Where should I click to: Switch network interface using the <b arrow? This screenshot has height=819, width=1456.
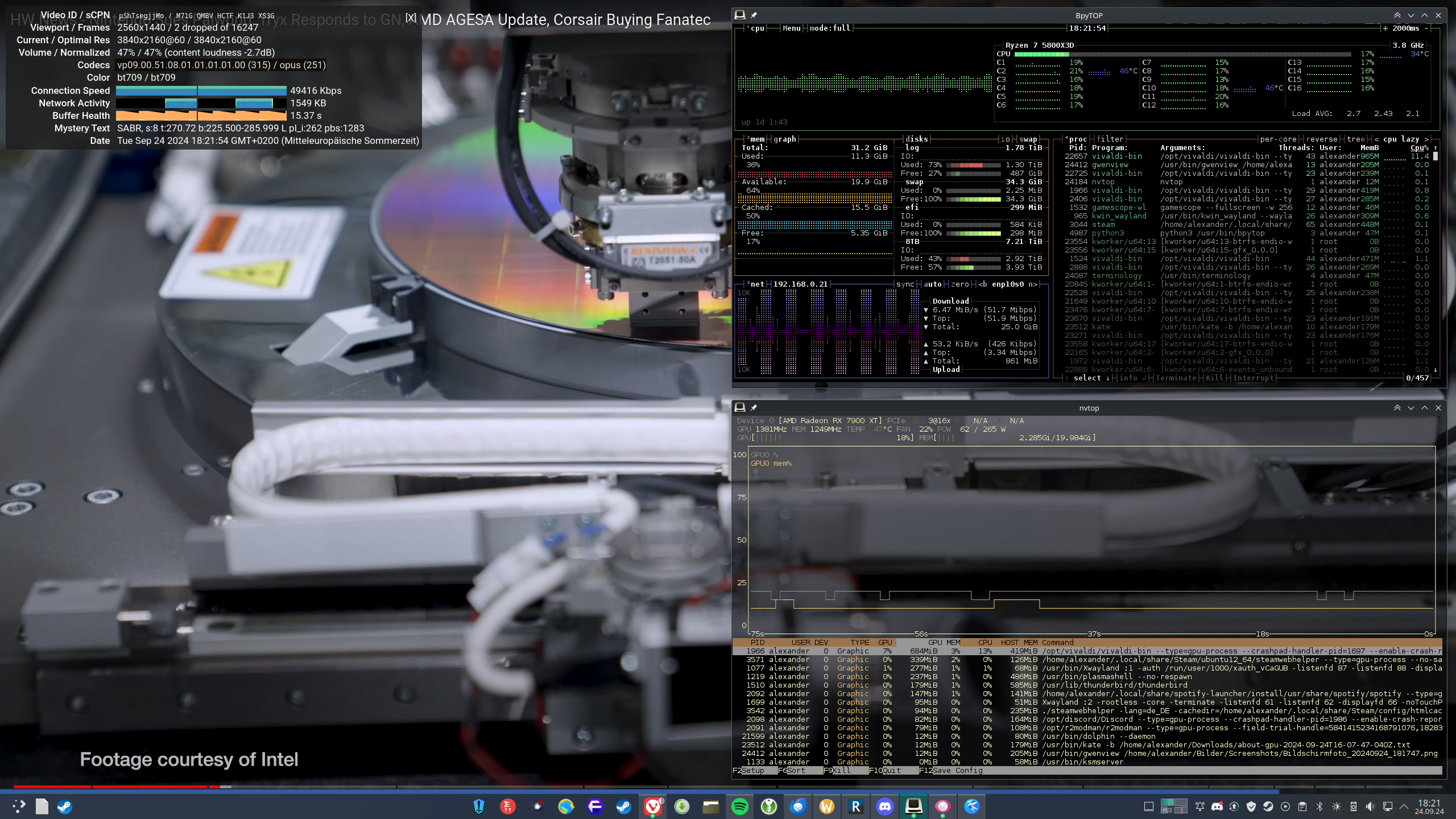pyautogui.click(x=983, y=284)
